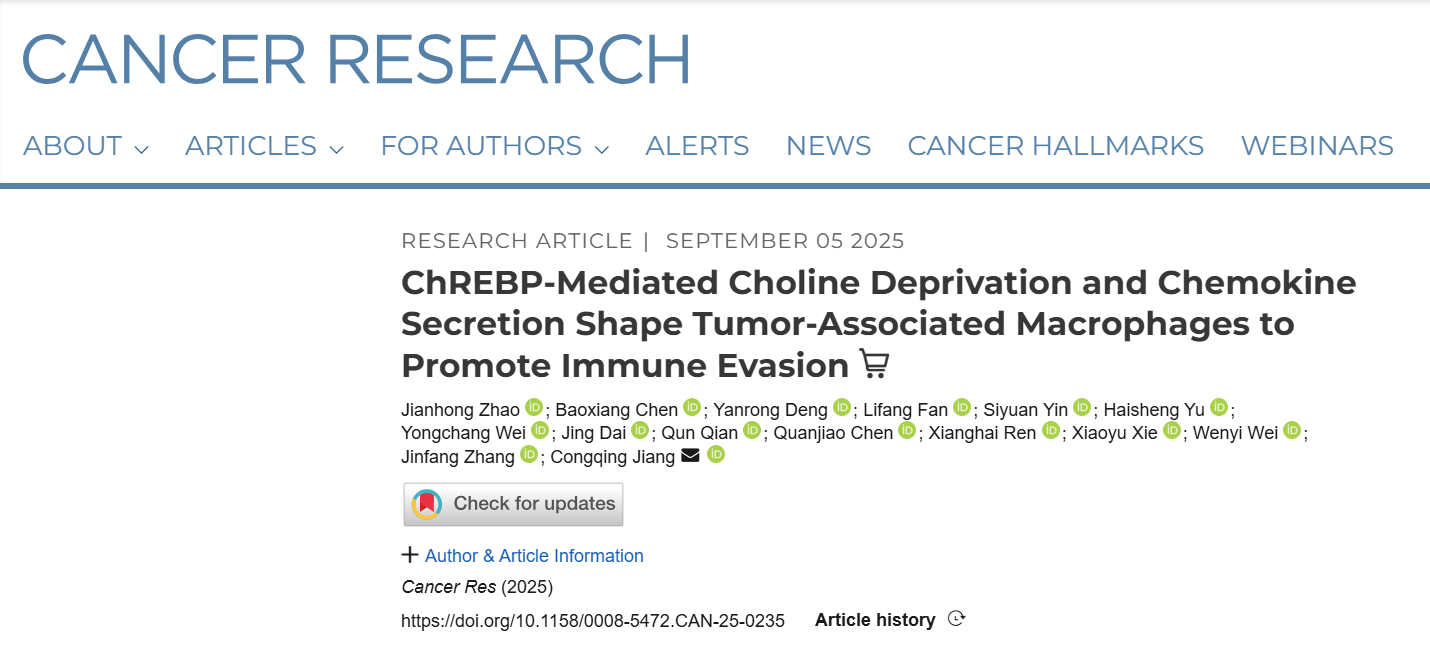Click the Cancer Research journal logo
Screen dimensions: 1430x647
(x=356, y=58)
